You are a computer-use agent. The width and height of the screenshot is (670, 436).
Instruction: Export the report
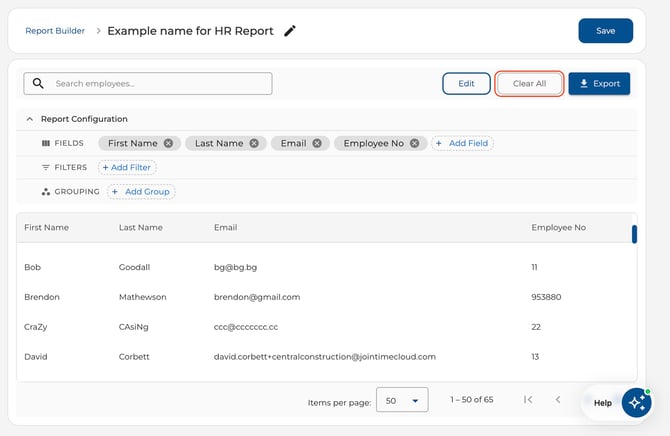coord(599,83)
